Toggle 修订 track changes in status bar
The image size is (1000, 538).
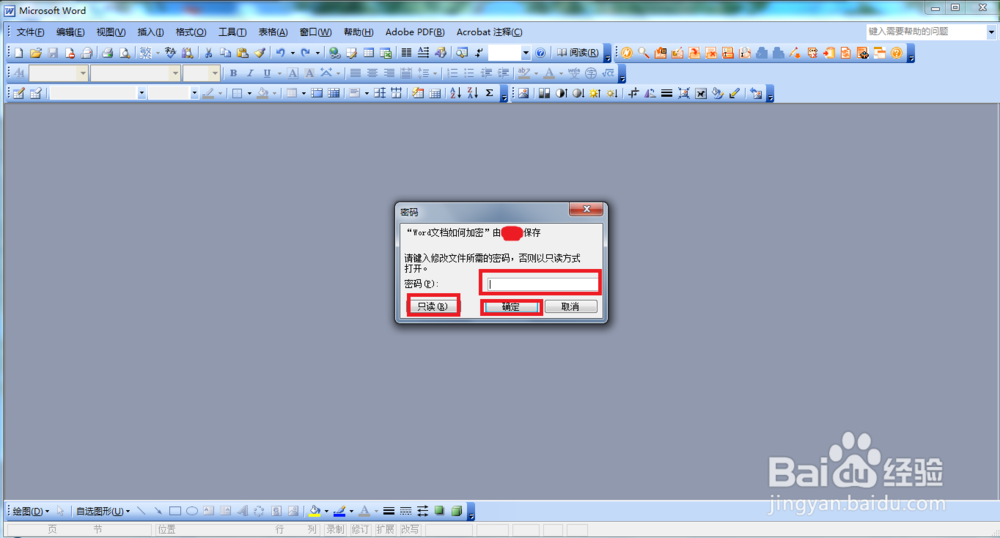point(360,530)
